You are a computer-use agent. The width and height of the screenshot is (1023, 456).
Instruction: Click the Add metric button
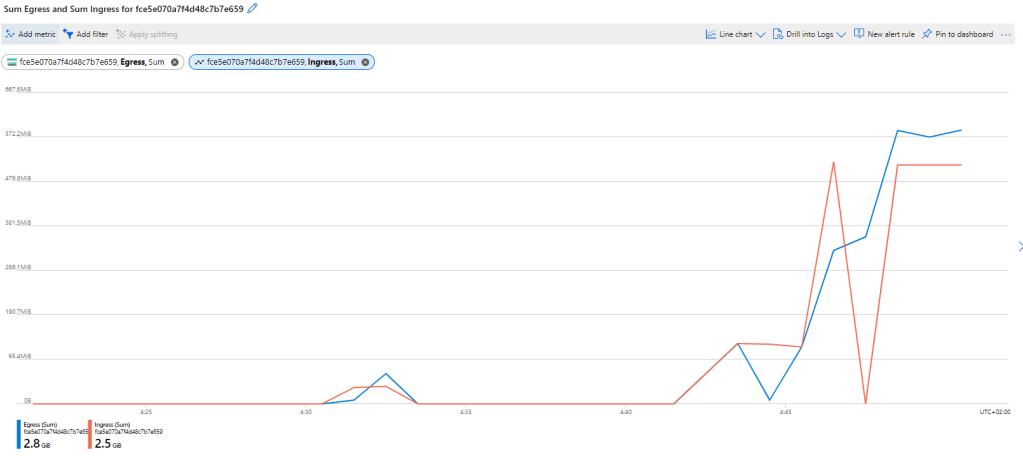click(x=29, y=34)
